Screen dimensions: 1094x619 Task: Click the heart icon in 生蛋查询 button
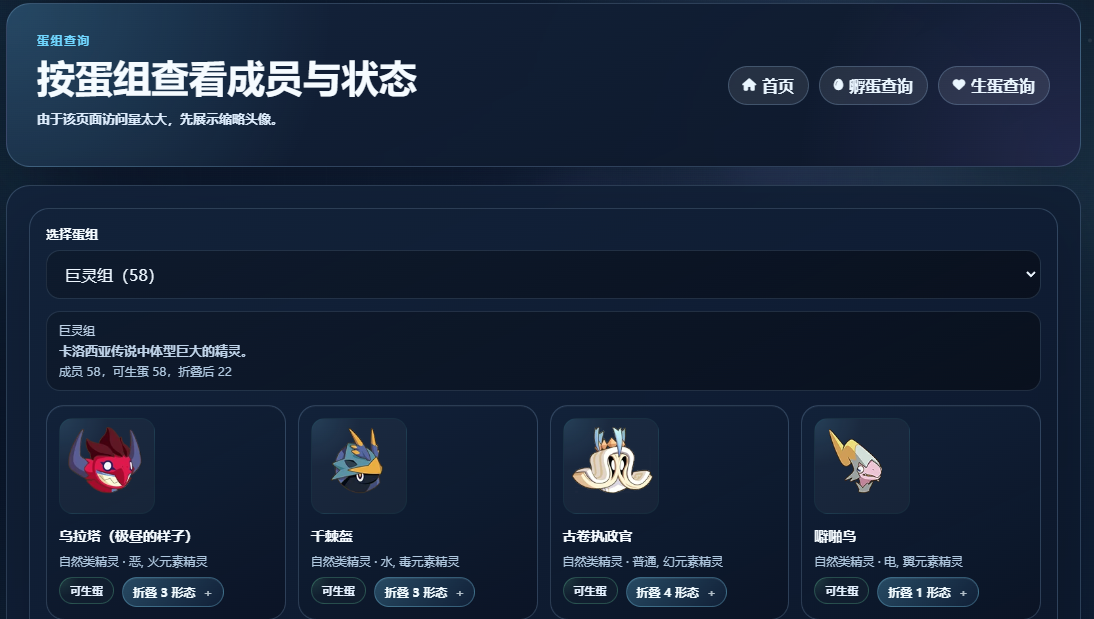(x=959, y=85)
